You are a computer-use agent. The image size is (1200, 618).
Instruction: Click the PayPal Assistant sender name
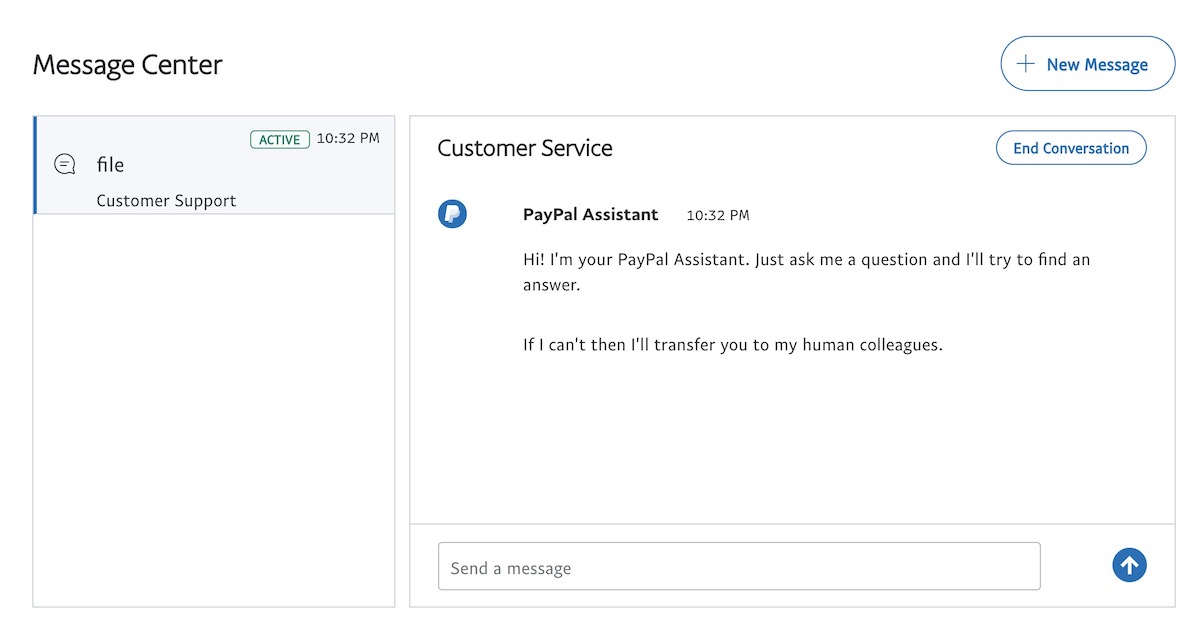[x=590, y=214]
